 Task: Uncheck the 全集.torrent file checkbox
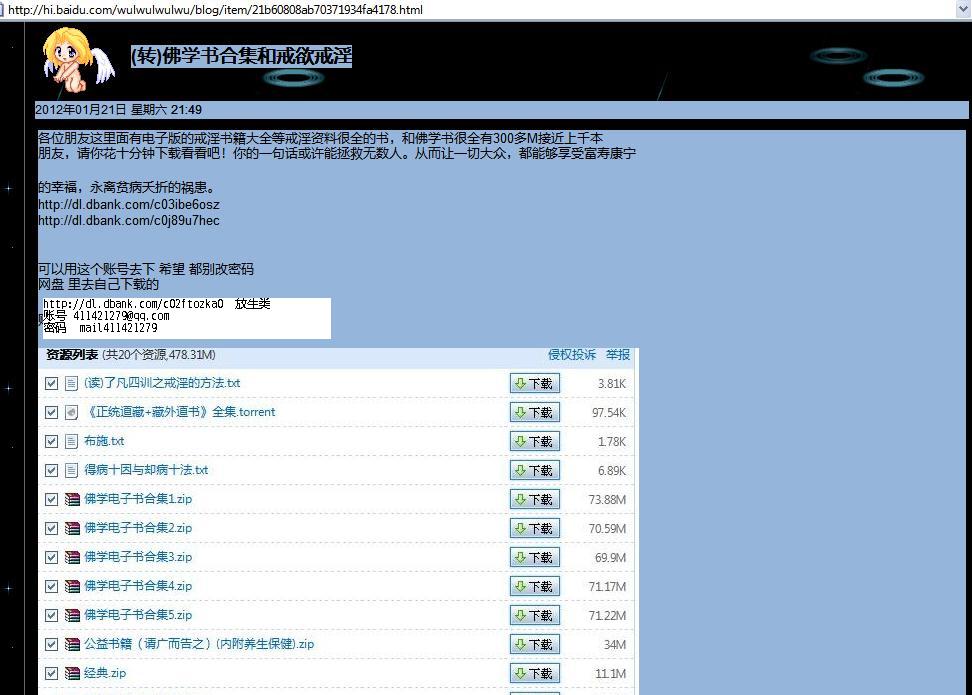point(52,412)
